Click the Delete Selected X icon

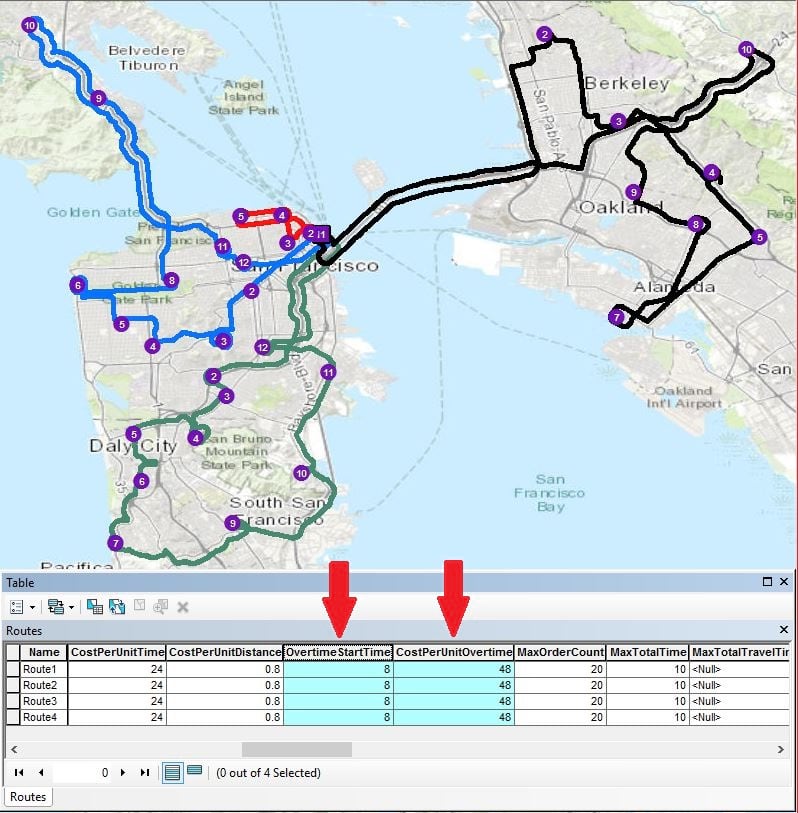point(183,607)
